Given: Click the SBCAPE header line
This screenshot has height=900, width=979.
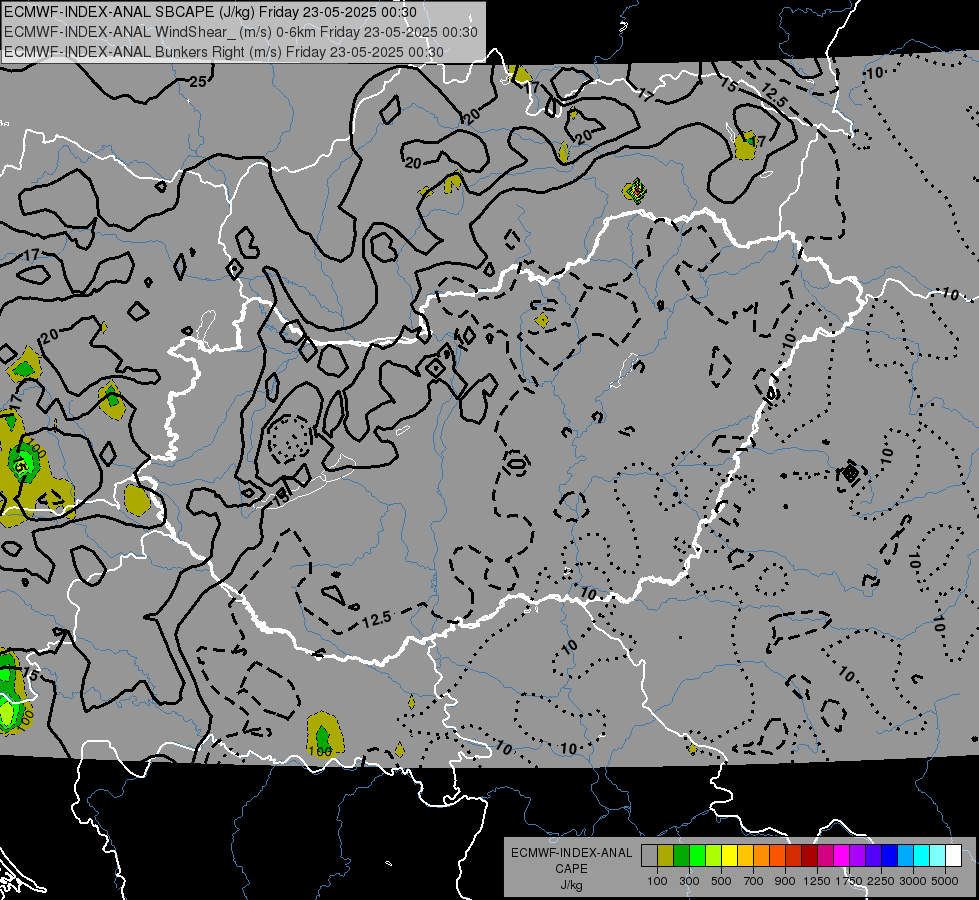Looking at the screenshot, I should 210,12.
